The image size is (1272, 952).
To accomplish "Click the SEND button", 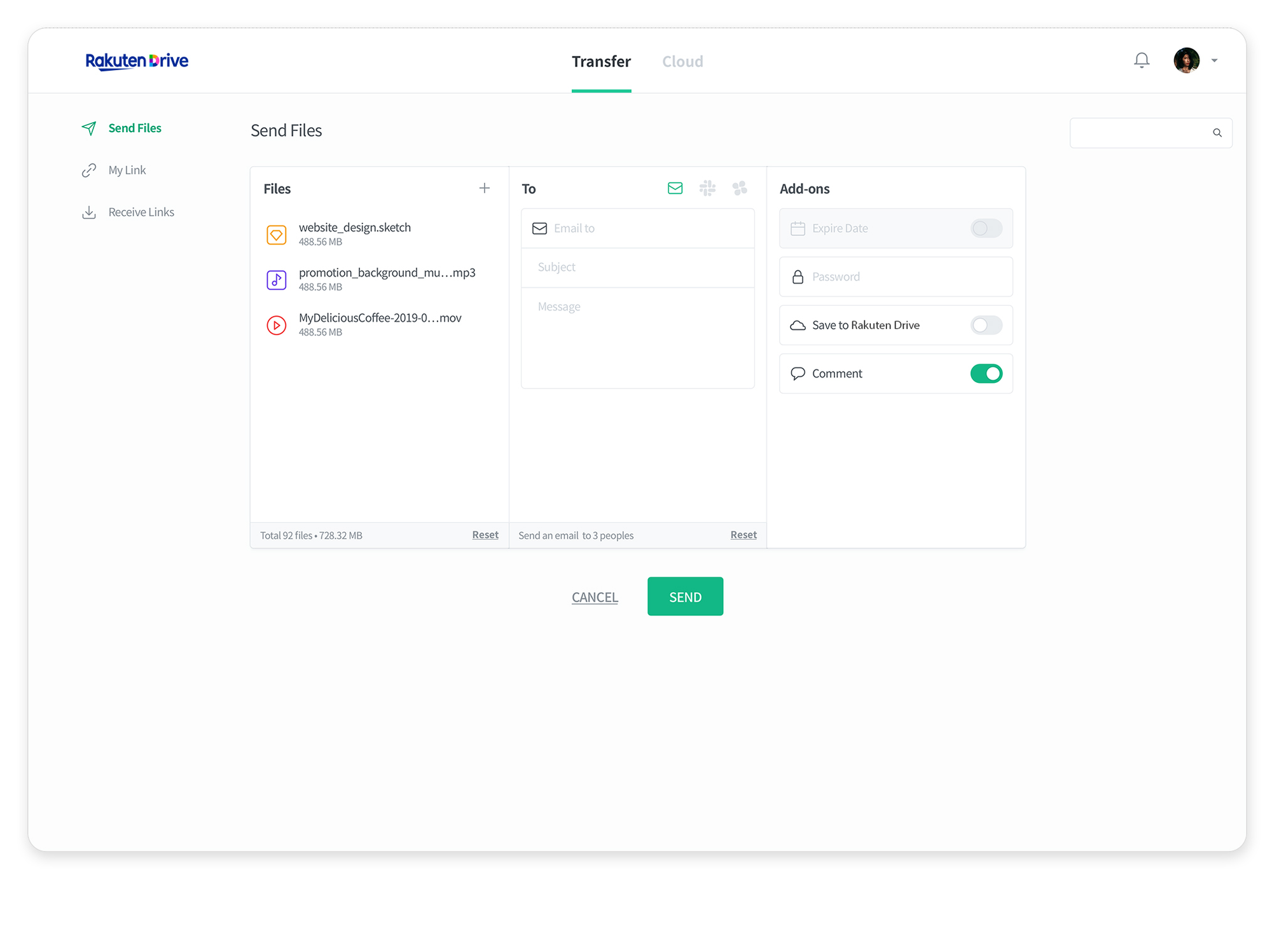I will (685, 596).
